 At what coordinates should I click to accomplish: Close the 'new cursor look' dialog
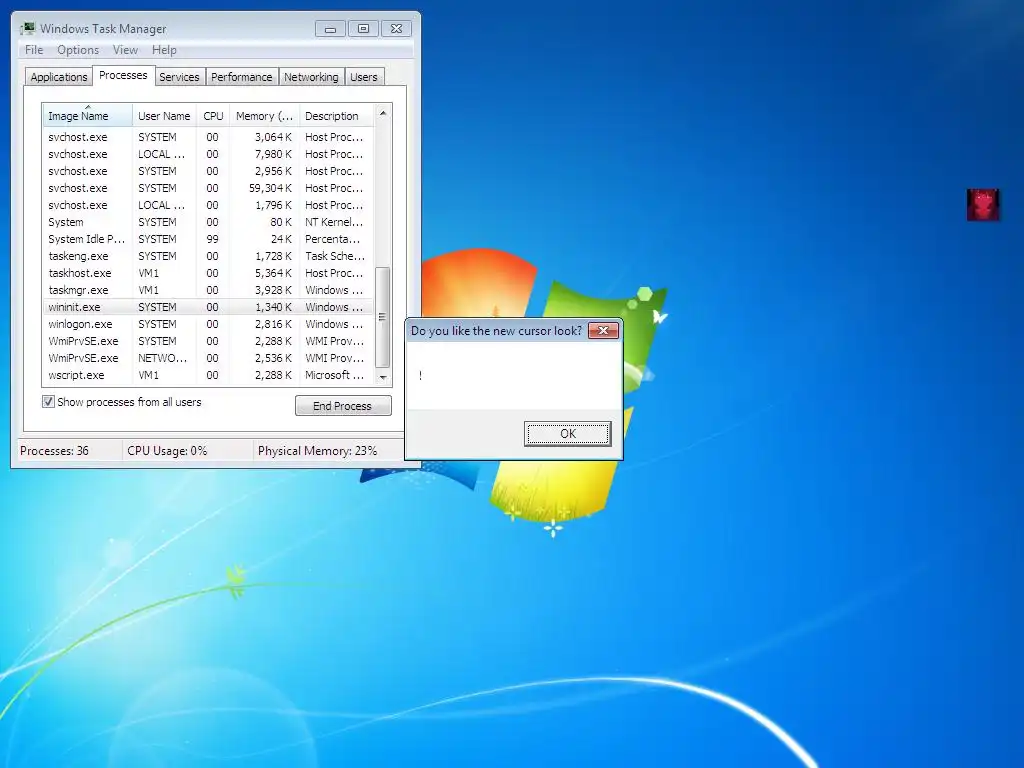pos(603,330)
